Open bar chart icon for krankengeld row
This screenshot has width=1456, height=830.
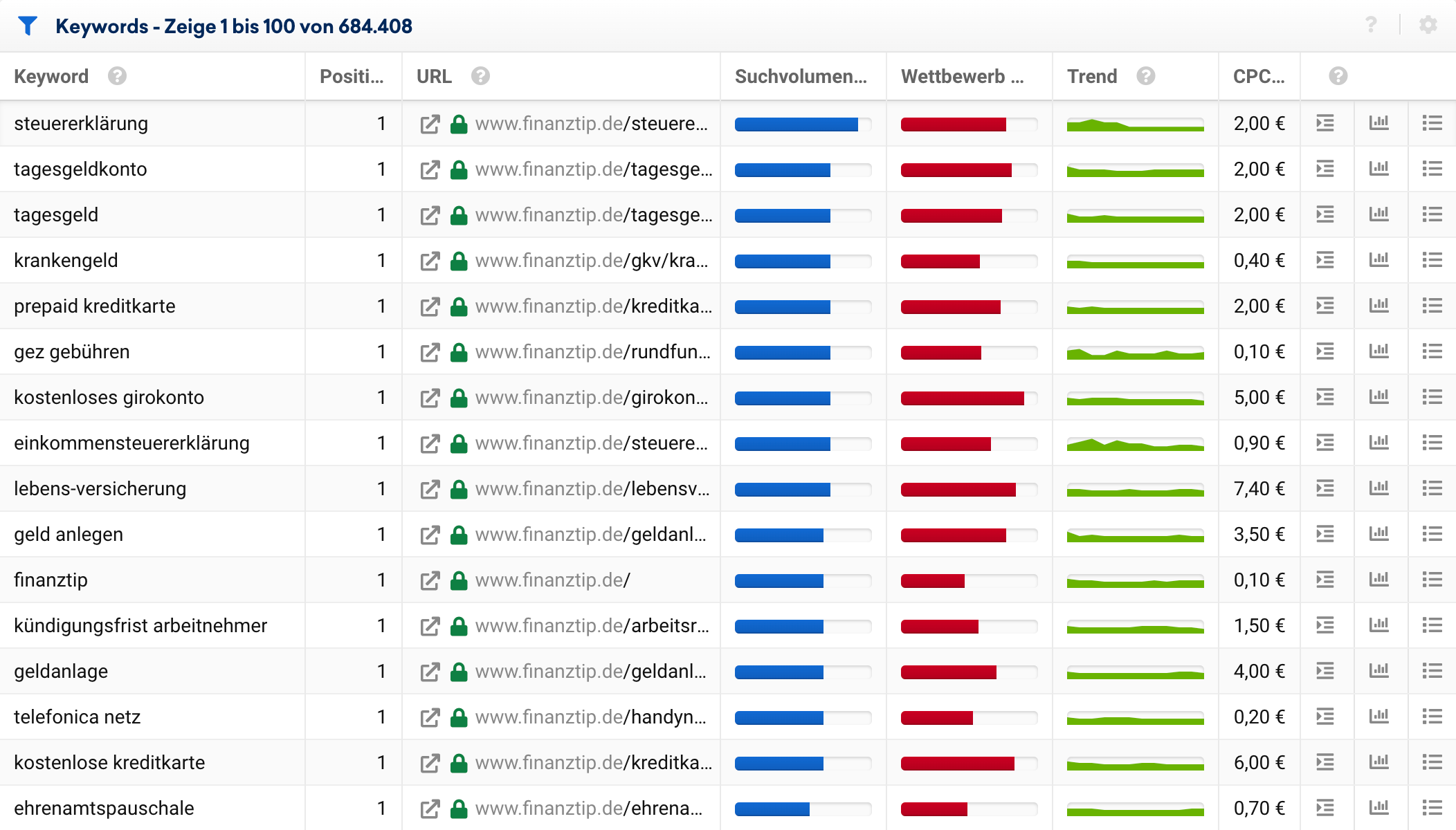(x=1378, y=260)
